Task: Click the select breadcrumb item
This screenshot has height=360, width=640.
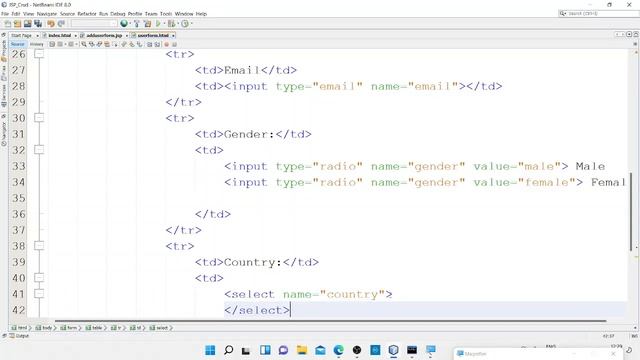Action: coord(159,328)
